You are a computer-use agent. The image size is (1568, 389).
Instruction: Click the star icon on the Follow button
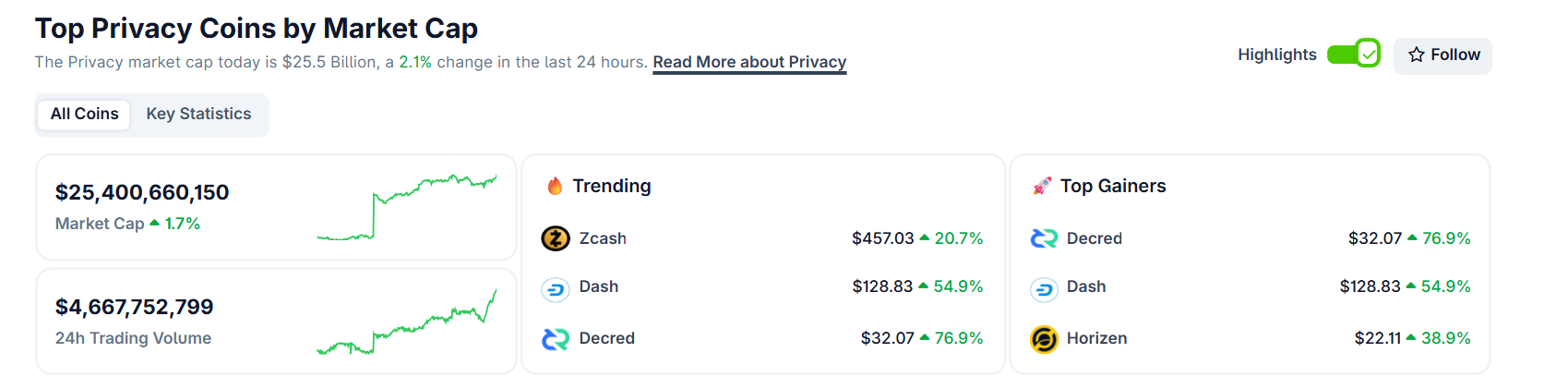(x=1416, y=55)
